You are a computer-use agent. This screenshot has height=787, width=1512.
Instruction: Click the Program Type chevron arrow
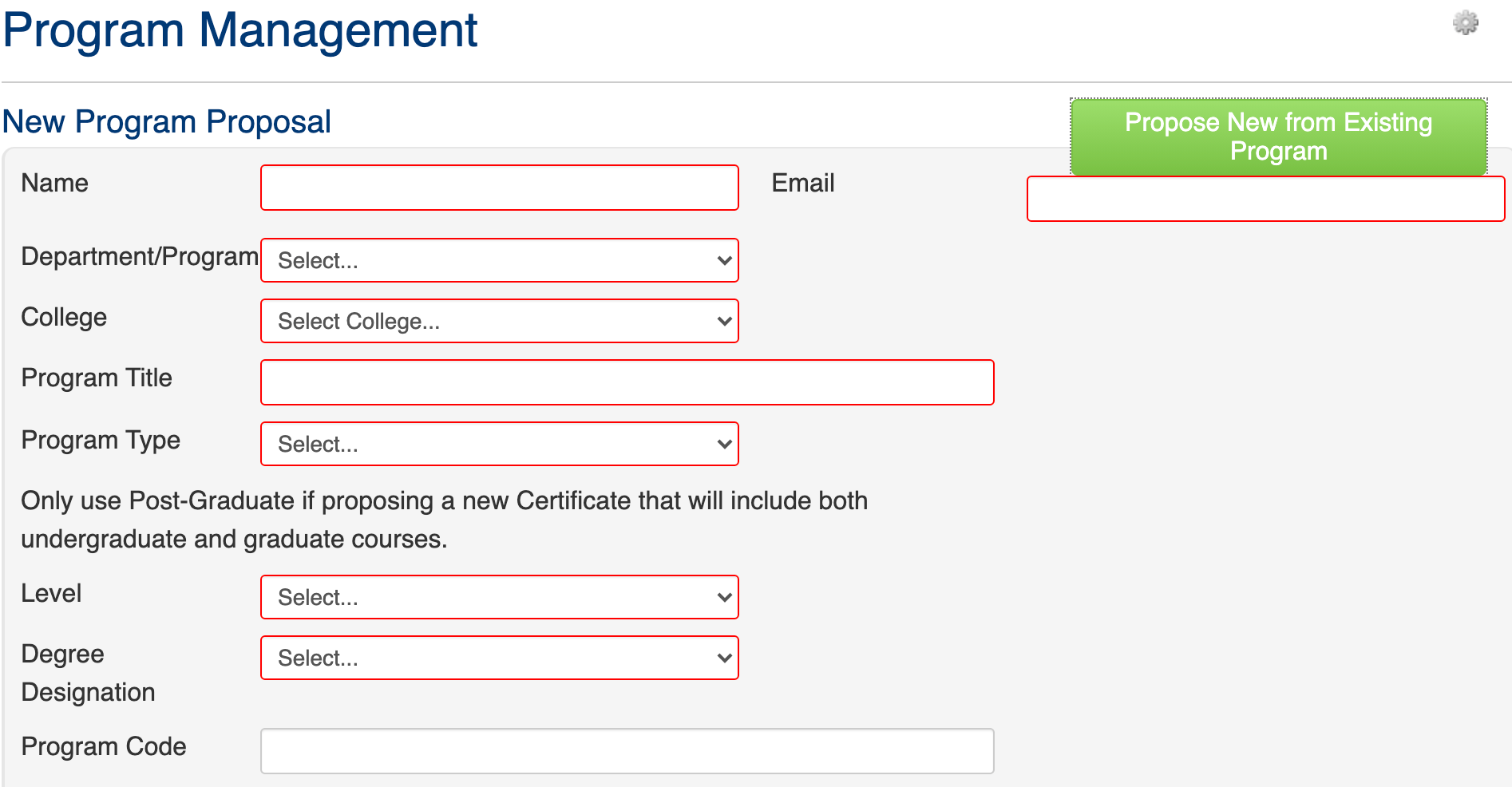[x=724, y=444]
